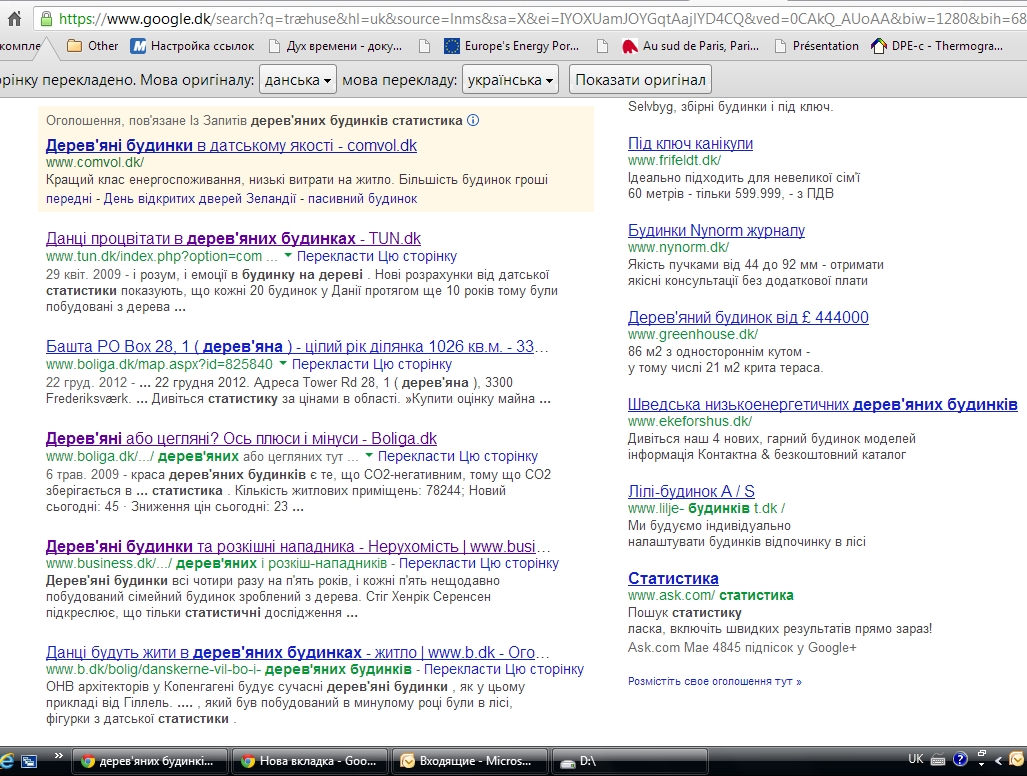The width and height of the screenshot is (1027, 776).
Task: Translate the TUN.dk result page
Action: pyautogui.click(x=377, y=256)
